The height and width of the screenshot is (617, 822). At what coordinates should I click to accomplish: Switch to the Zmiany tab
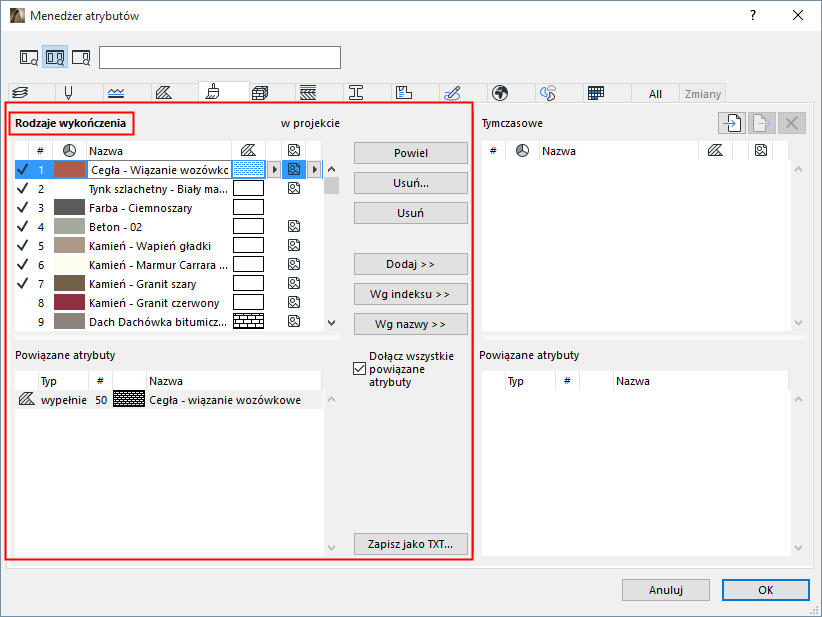pyautogui.click(x=703, y=94)
